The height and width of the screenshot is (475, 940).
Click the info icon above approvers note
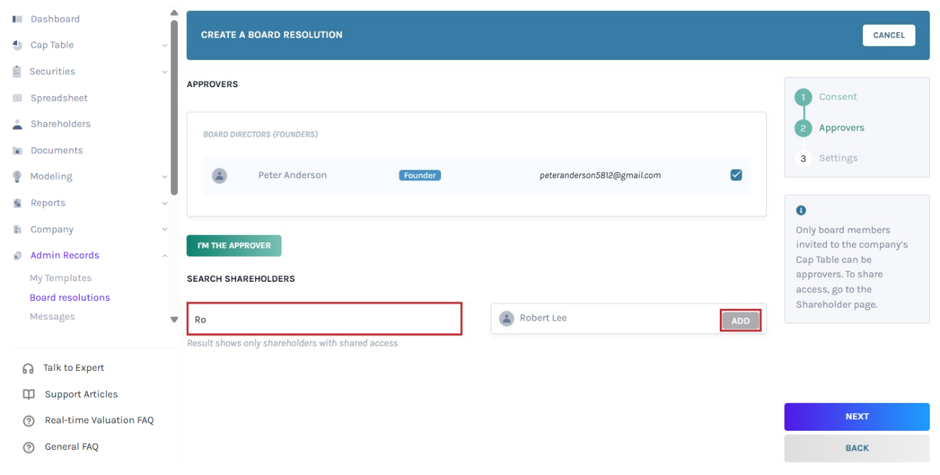tap(801, 211)
